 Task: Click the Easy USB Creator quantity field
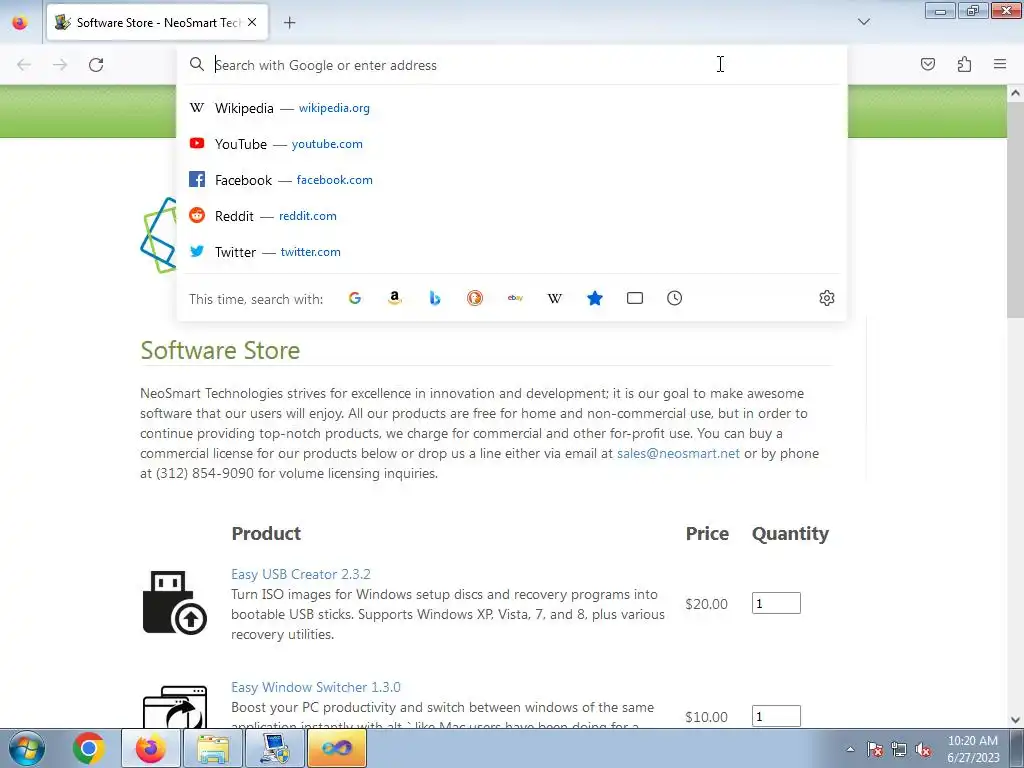pyautogui.click(x=776, y=603)
